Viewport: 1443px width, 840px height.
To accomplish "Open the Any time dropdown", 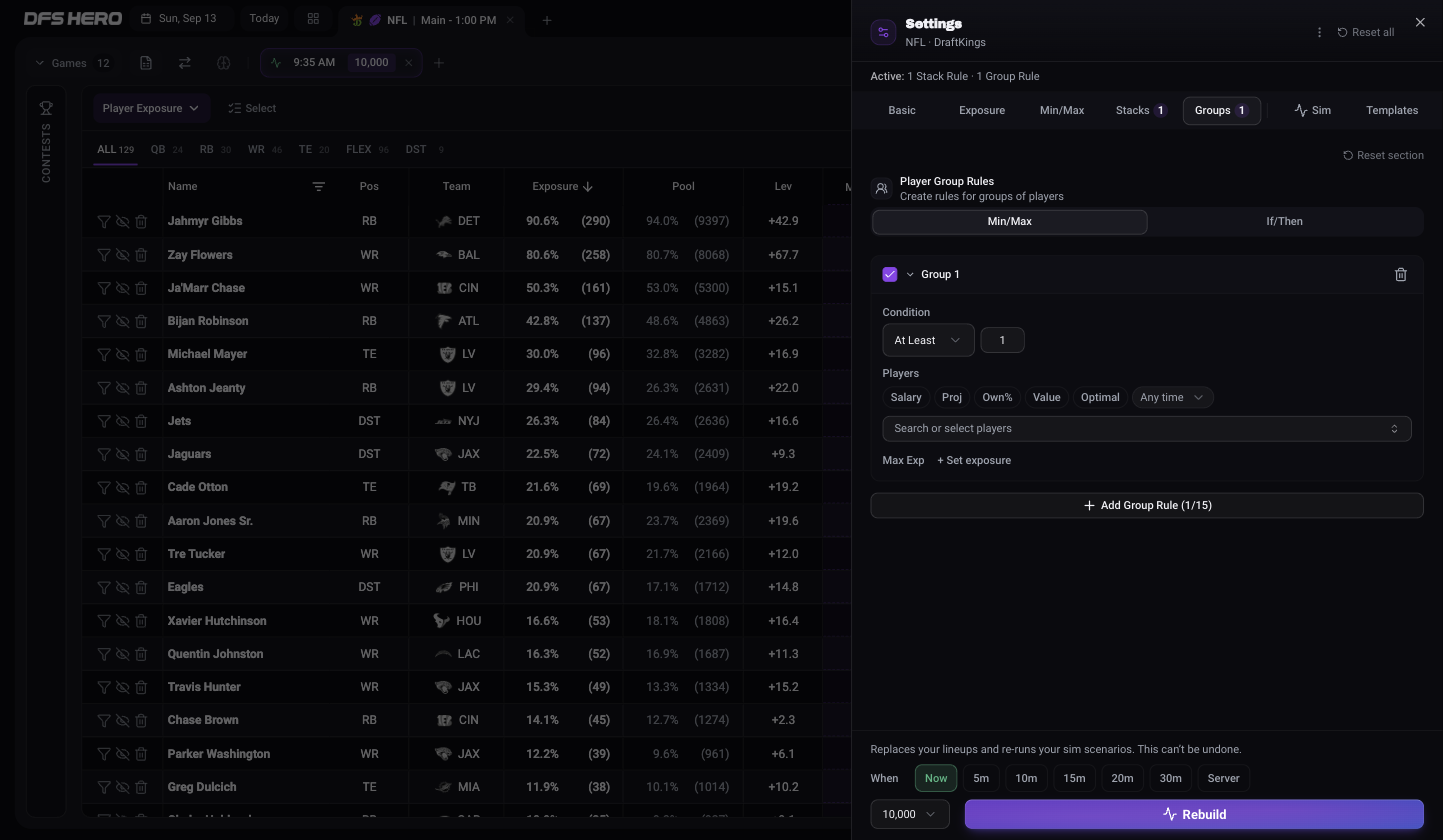I will pos(1172,397).
